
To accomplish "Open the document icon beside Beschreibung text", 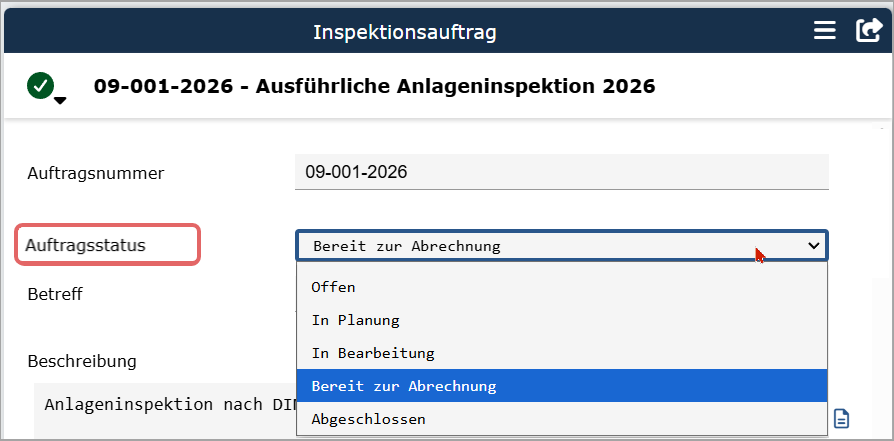I will click(x=842, y=418).
